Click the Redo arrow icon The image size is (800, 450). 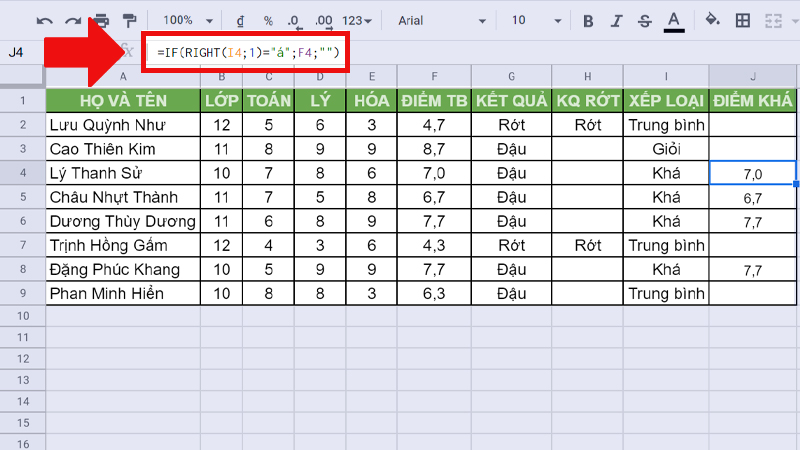[73, 20]
